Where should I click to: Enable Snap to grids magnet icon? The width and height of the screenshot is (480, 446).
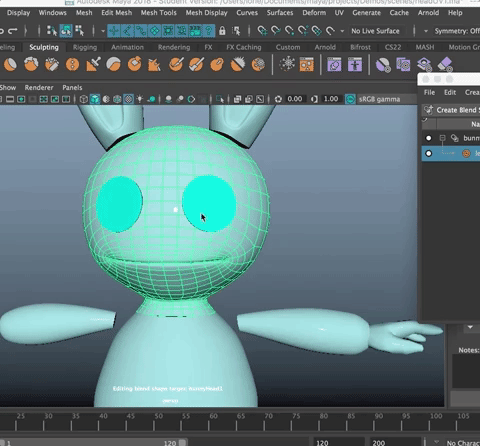(x=262, y=31)
